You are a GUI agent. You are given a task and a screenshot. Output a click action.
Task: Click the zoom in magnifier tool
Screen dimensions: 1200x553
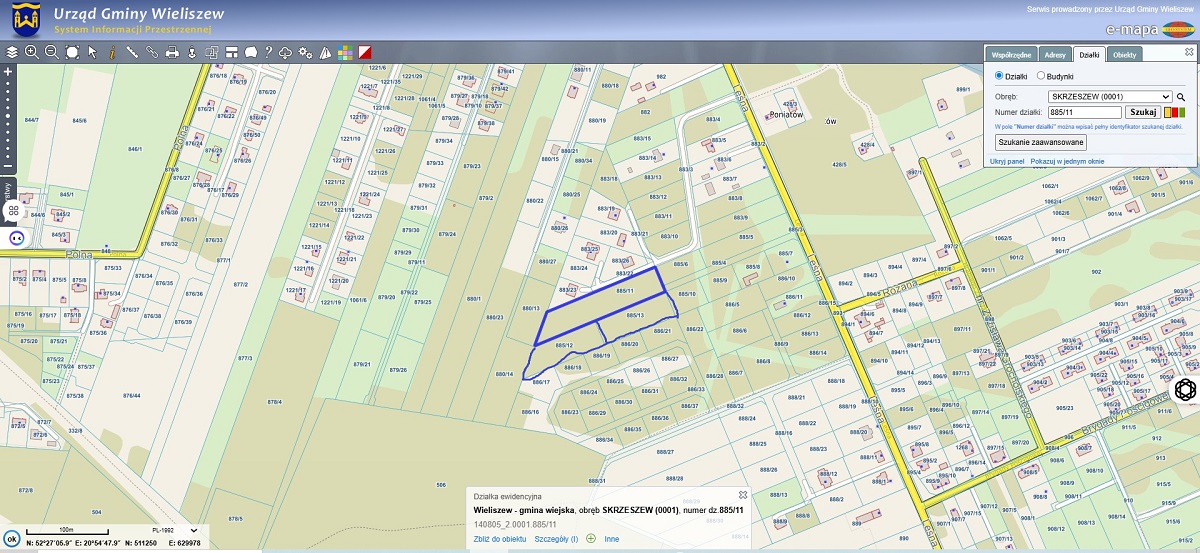point(32,52)
